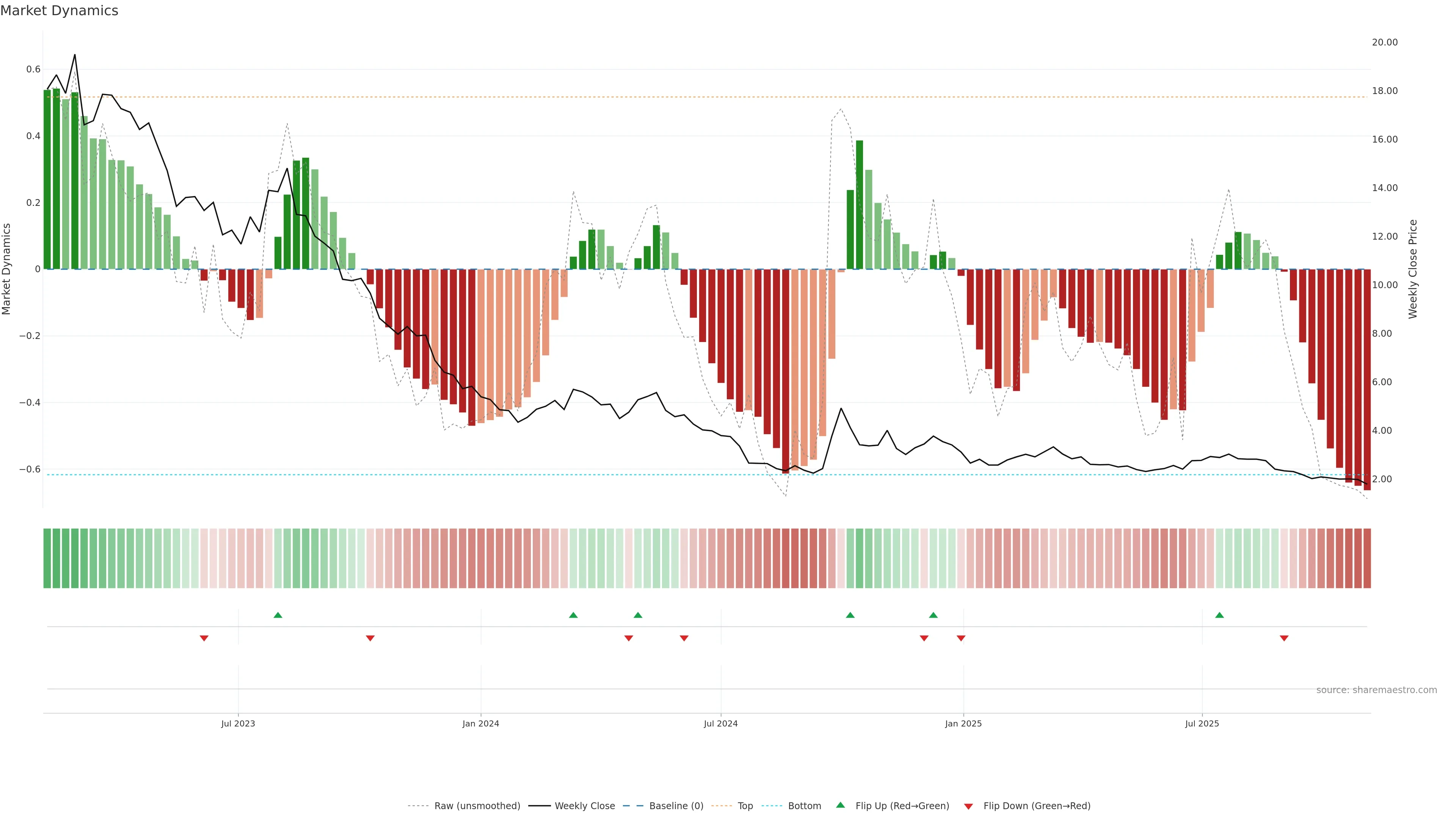Click the green flip-up marker after Jul 2025
The height and width of the screenshot is (819, 1456).
pyautogui.click(x=1219, y=615)
